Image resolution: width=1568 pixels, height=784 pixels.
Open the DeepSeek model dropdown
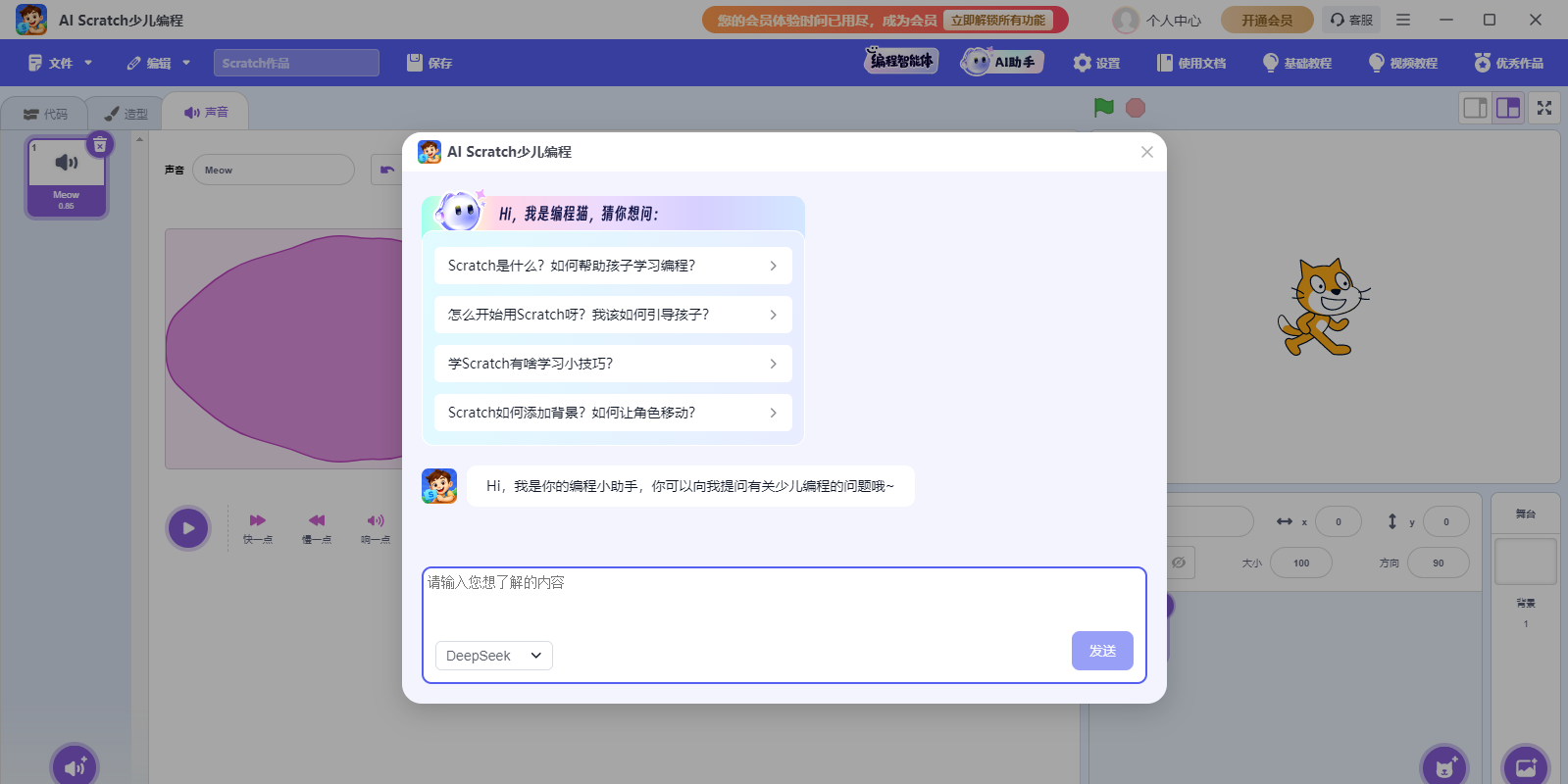(494, 656)
